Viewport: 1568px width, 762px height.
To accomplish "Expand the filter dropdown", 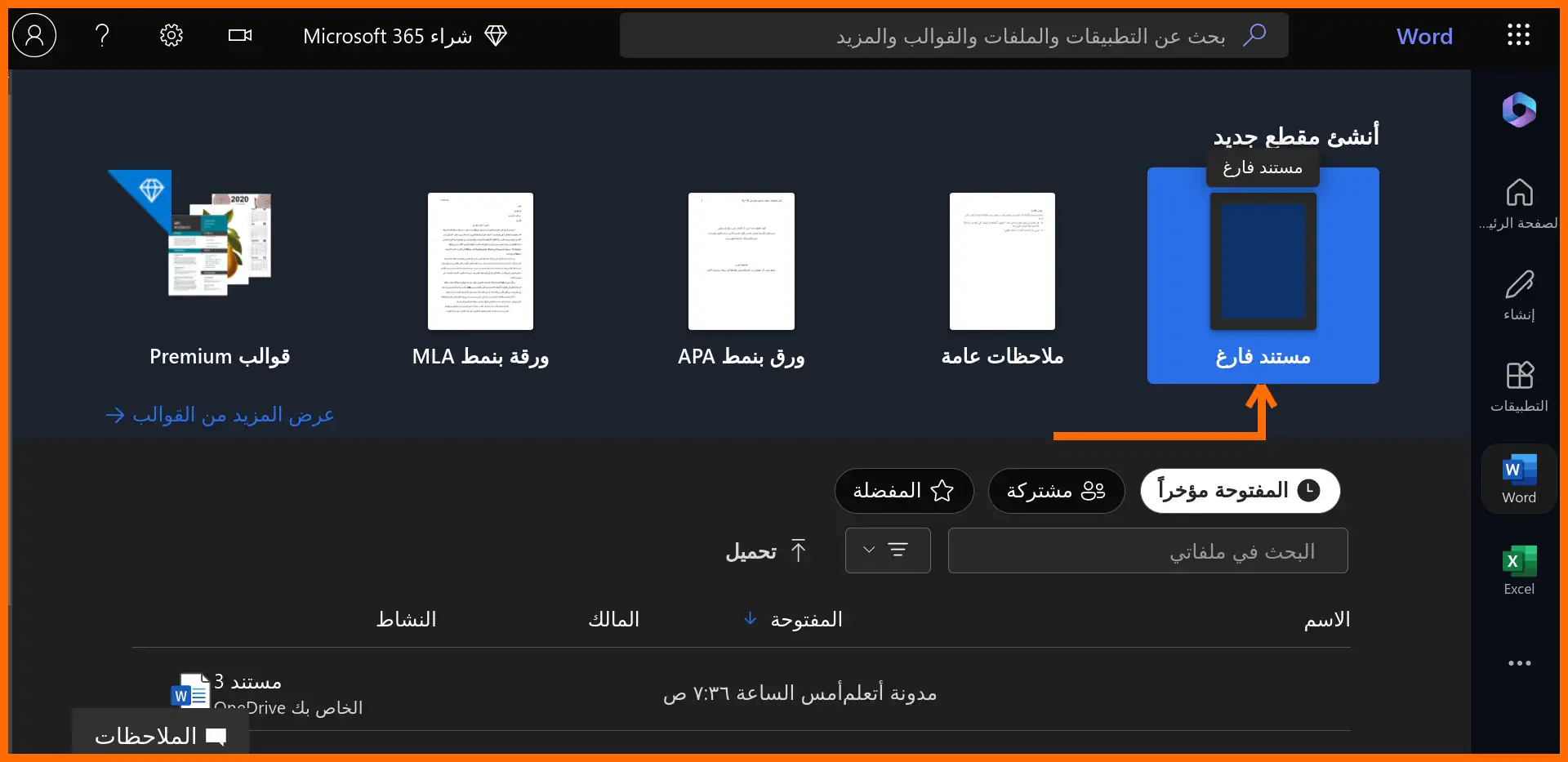I will (888, 551).
